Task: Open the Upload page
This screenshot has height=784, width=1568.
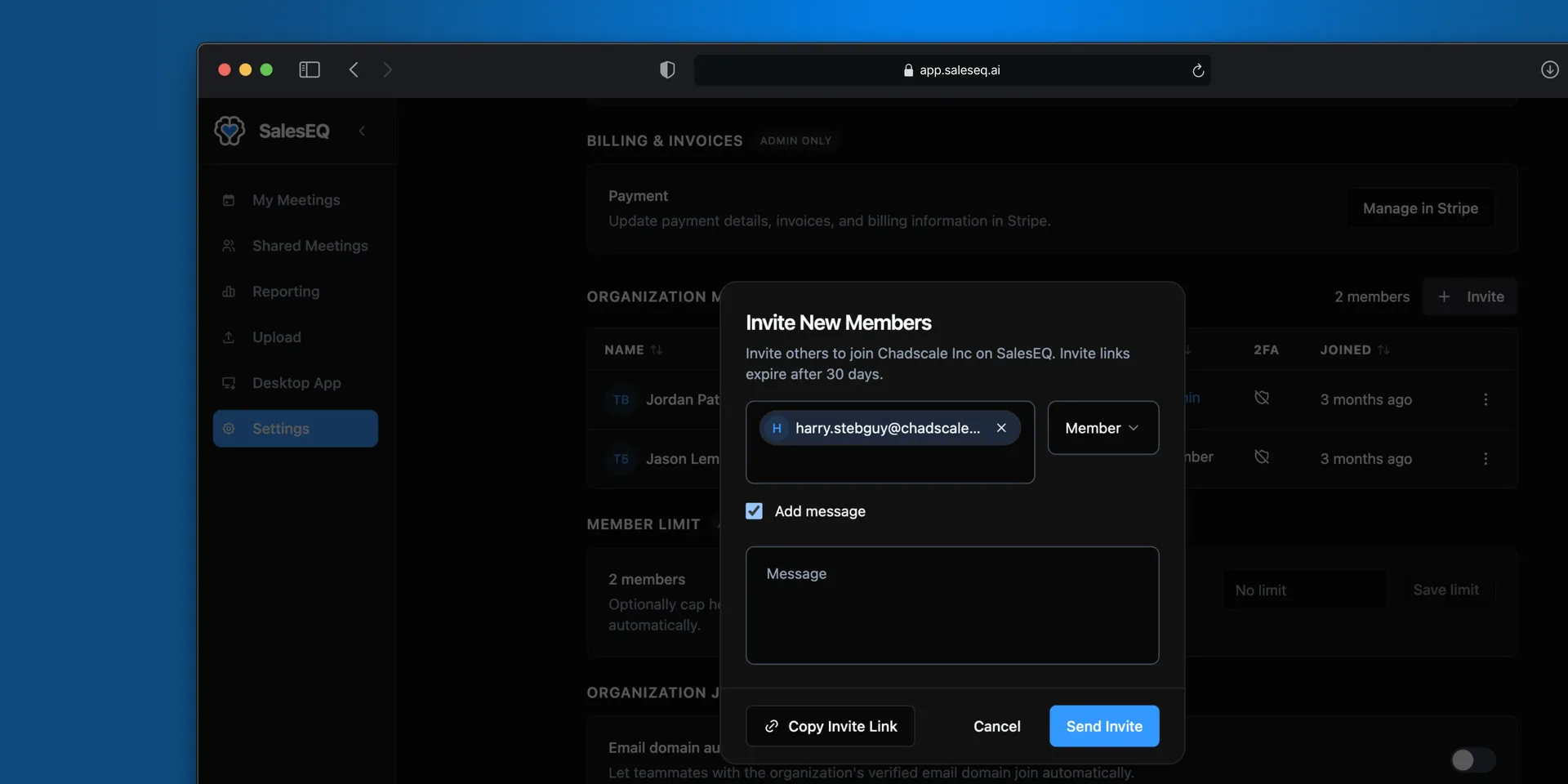Action: click(296, 337)
